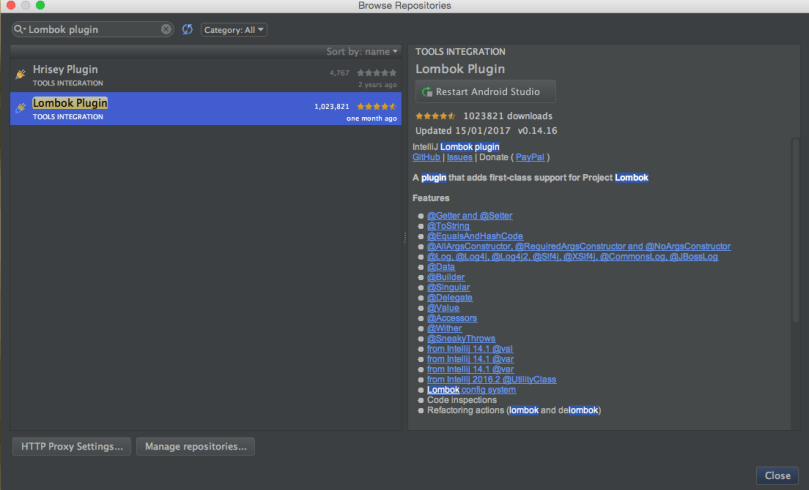
Task: Click the Hrisey Plugin star rating
Action: pos(377,72)
